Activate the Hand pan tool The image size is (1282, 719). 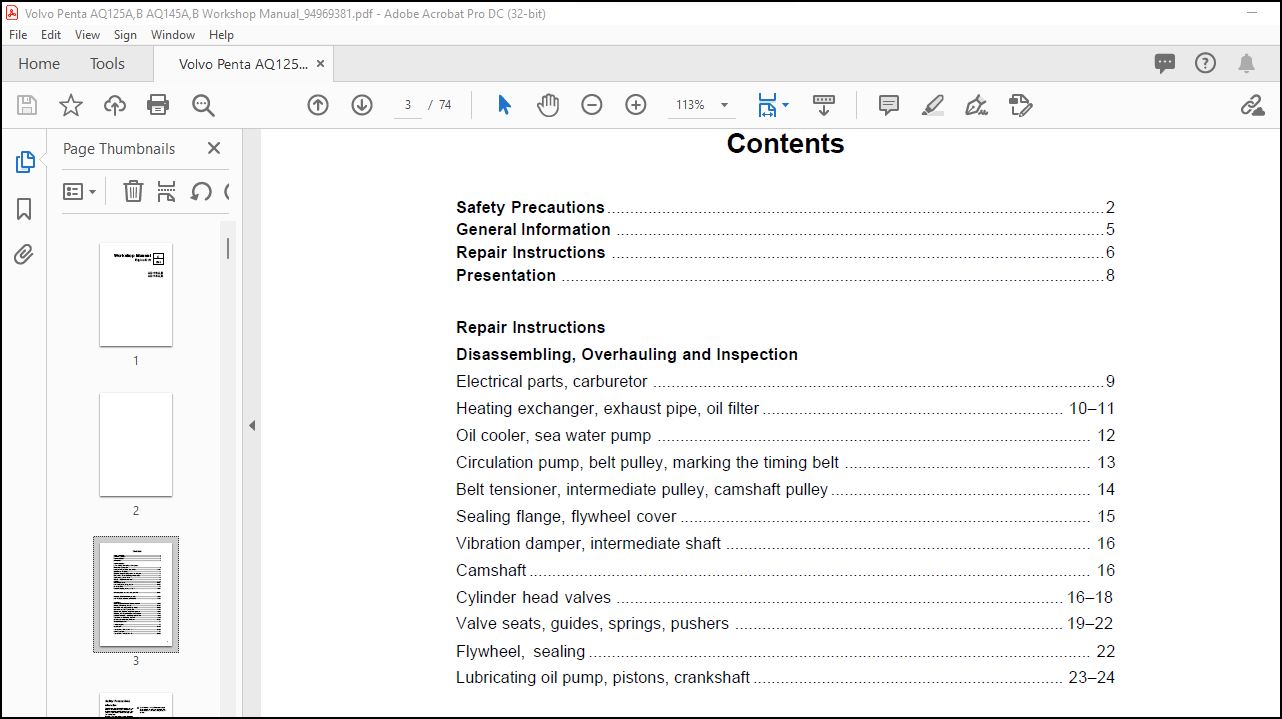coord(548,105)
